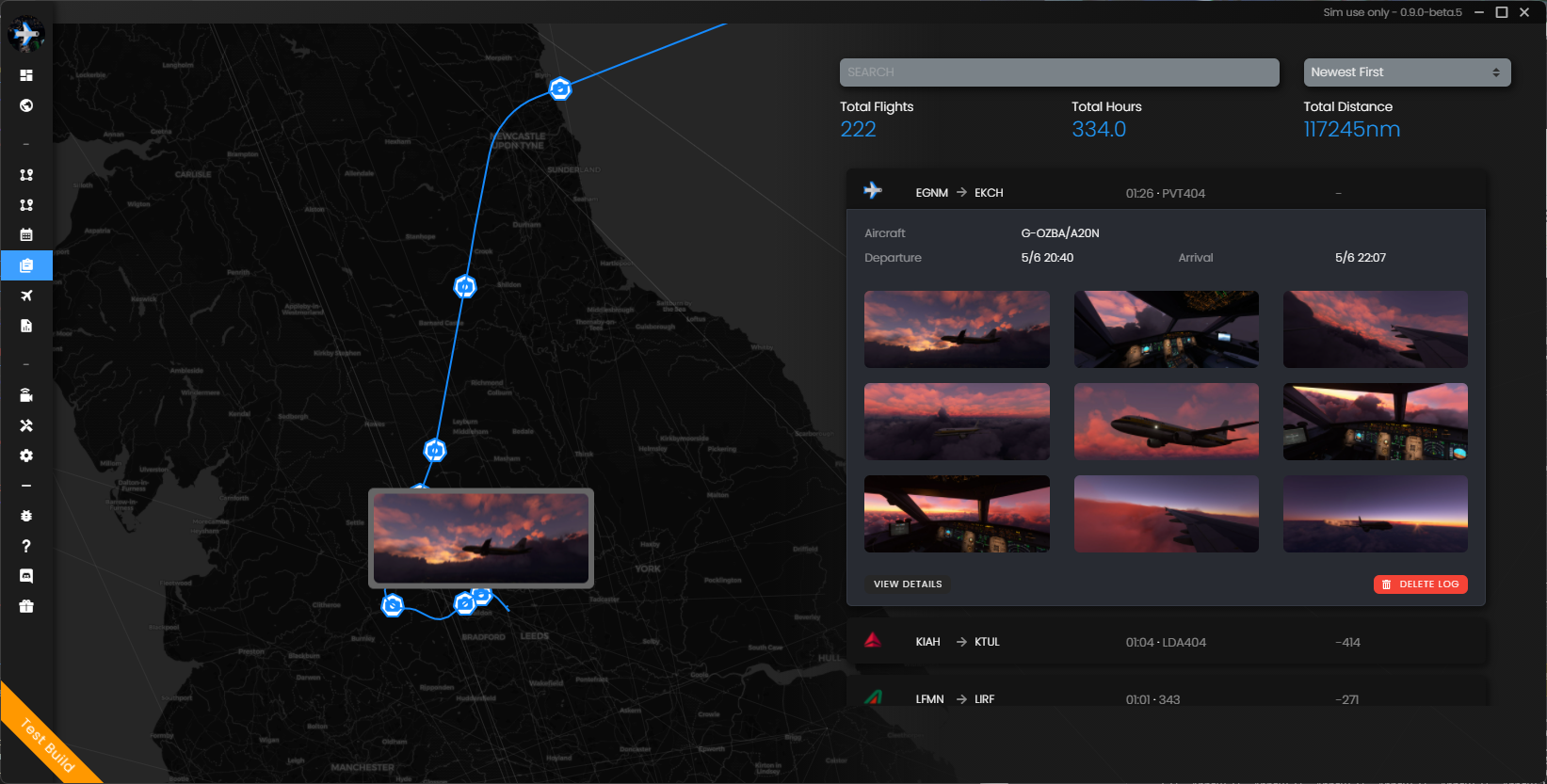This screenshot has height=784, width=1547.
Task: Click Total Distance value 117245nm
Action: [x=1351, y=130]
